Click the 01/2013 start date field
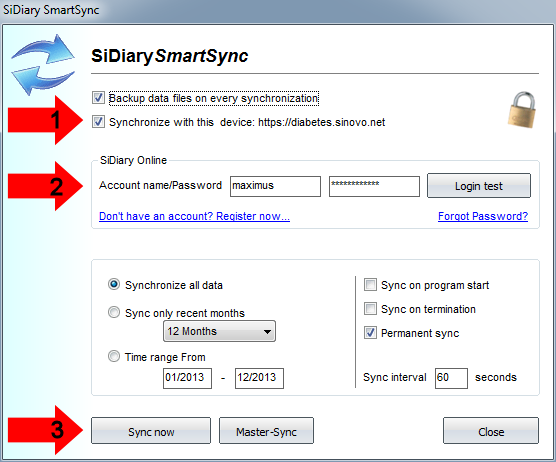Viewport: 556px width, 462px height. [x=187, y=378]
